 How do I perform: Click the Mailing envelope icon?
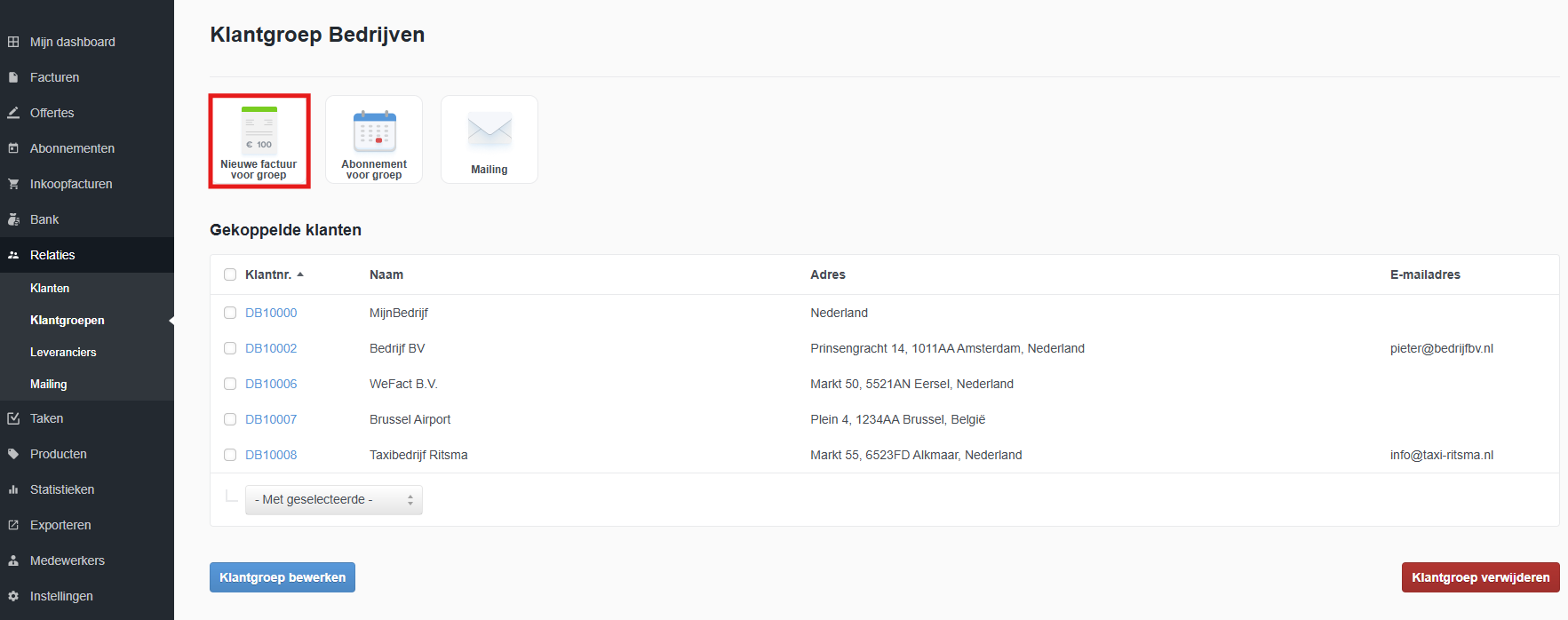pos(490,131)
